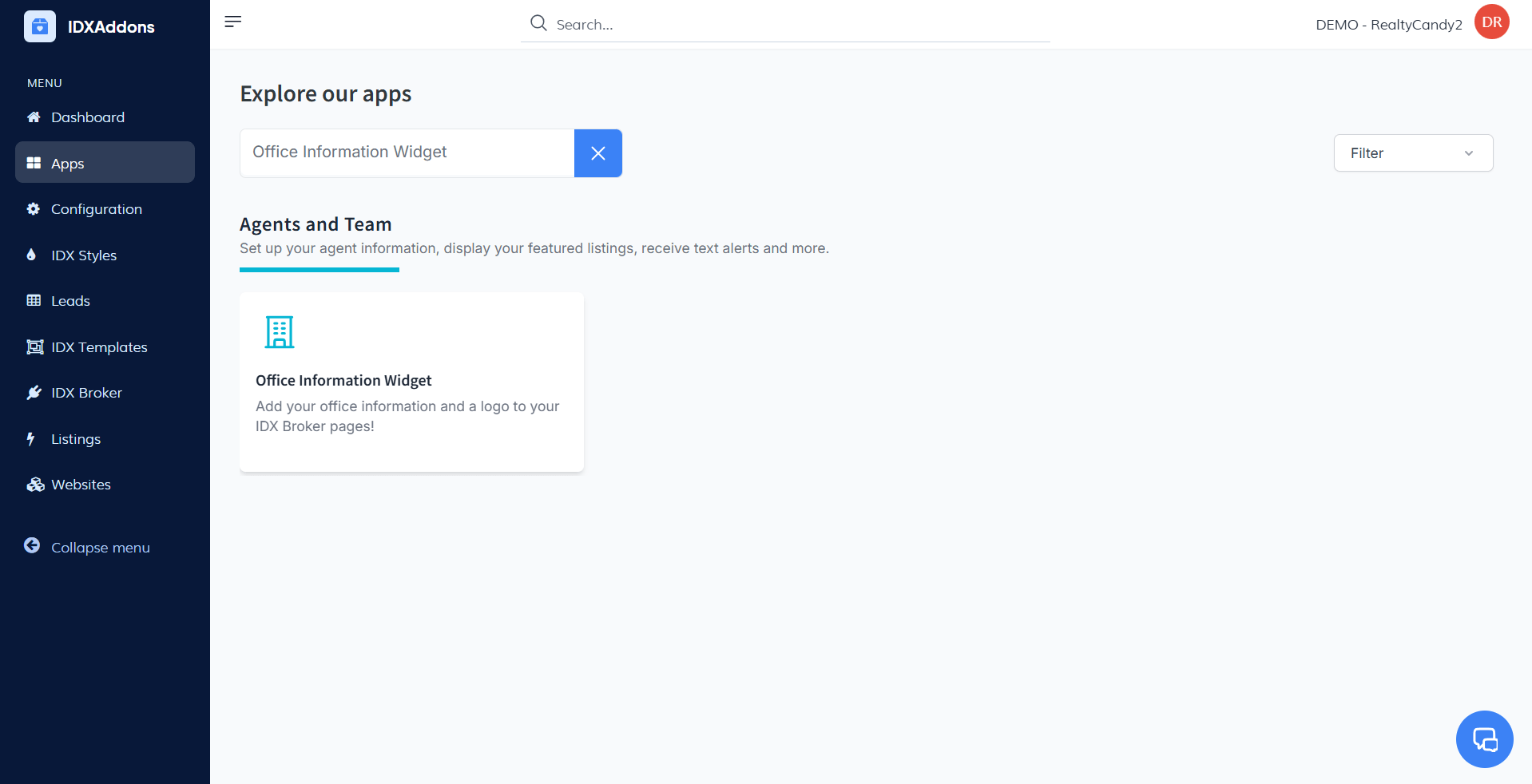Open IDX Styles menu item

(84, 255)
